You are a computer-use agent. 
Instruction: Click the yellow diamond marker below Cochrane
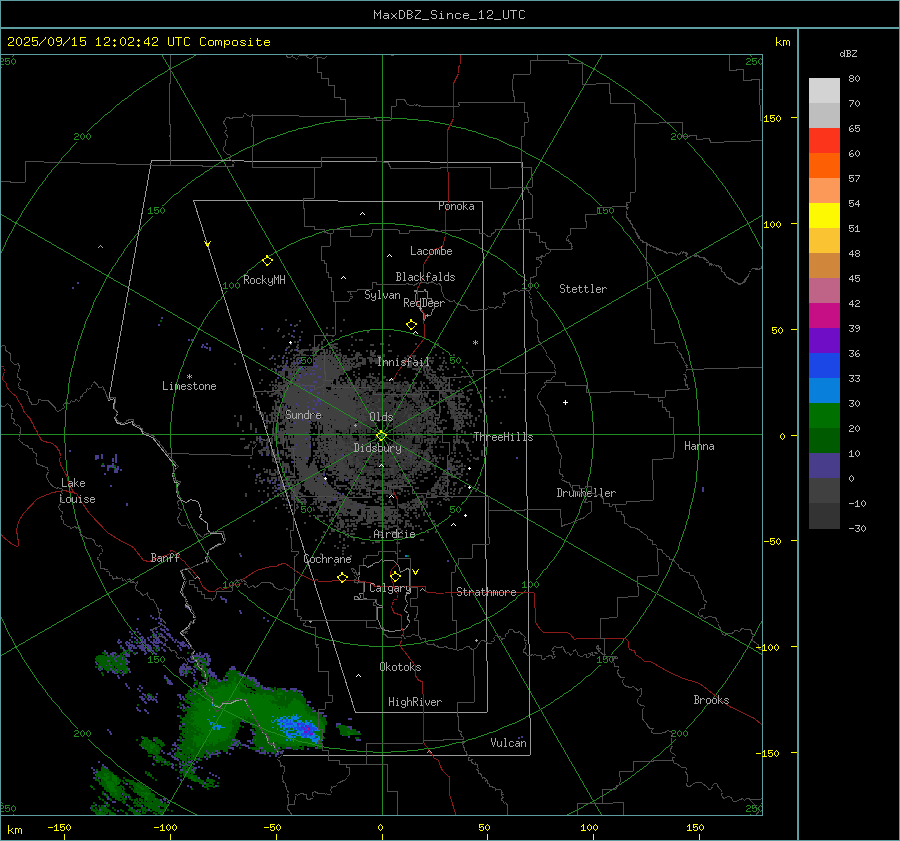[343, 578]
